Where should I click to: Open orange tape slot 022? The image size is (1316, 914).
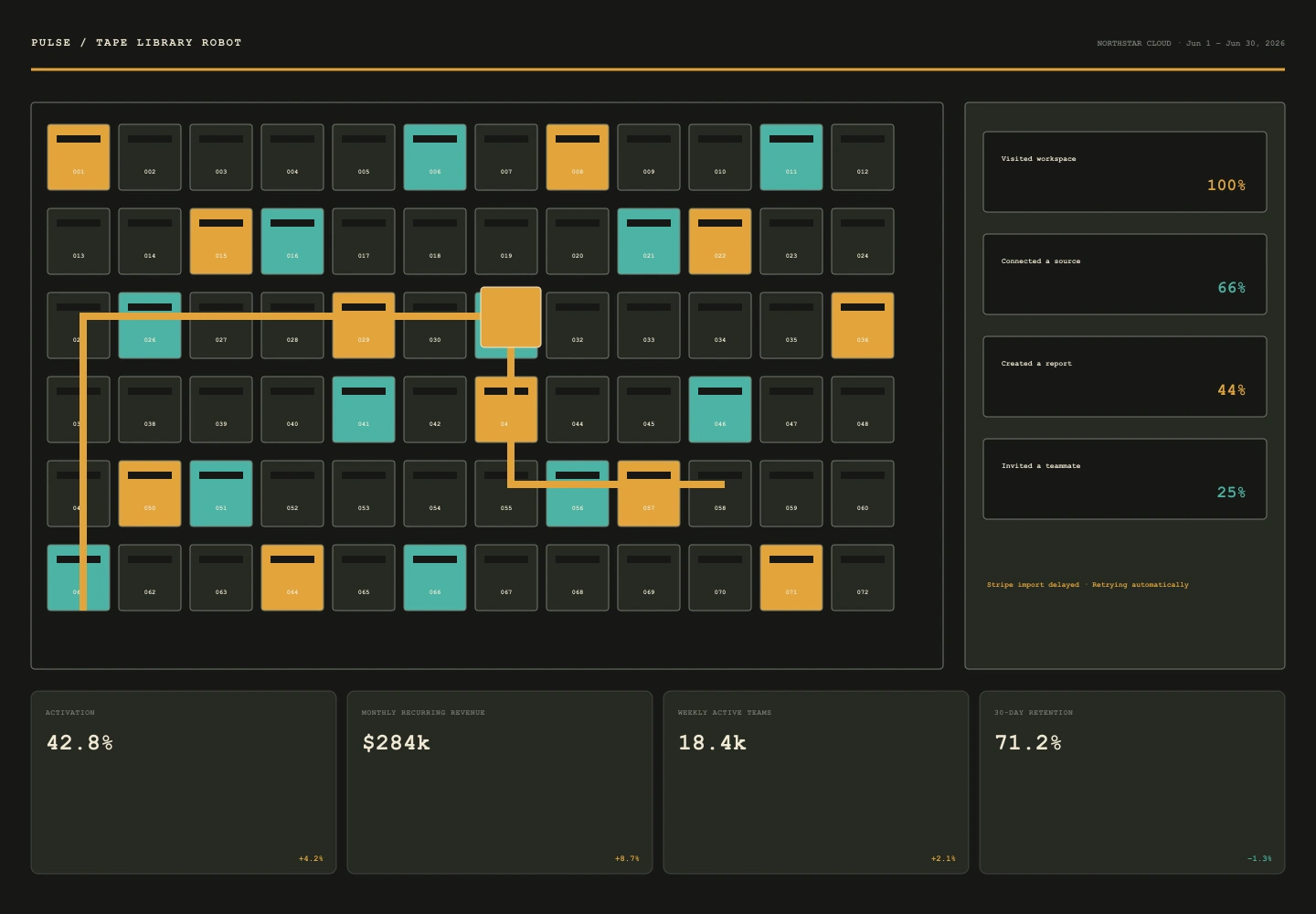pyautogui.click(x=720, y=241)
